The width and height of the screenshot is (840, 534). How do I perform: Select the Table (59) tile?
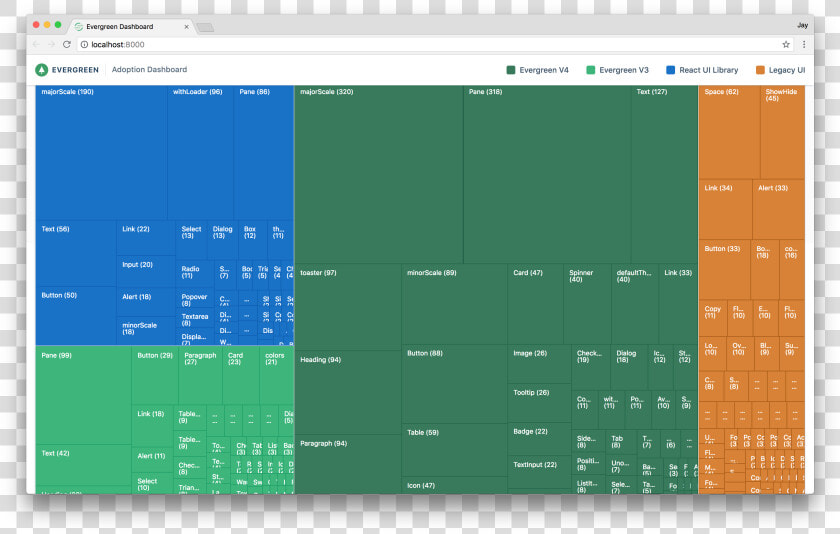pyautogui.click(x=454, y=450)
